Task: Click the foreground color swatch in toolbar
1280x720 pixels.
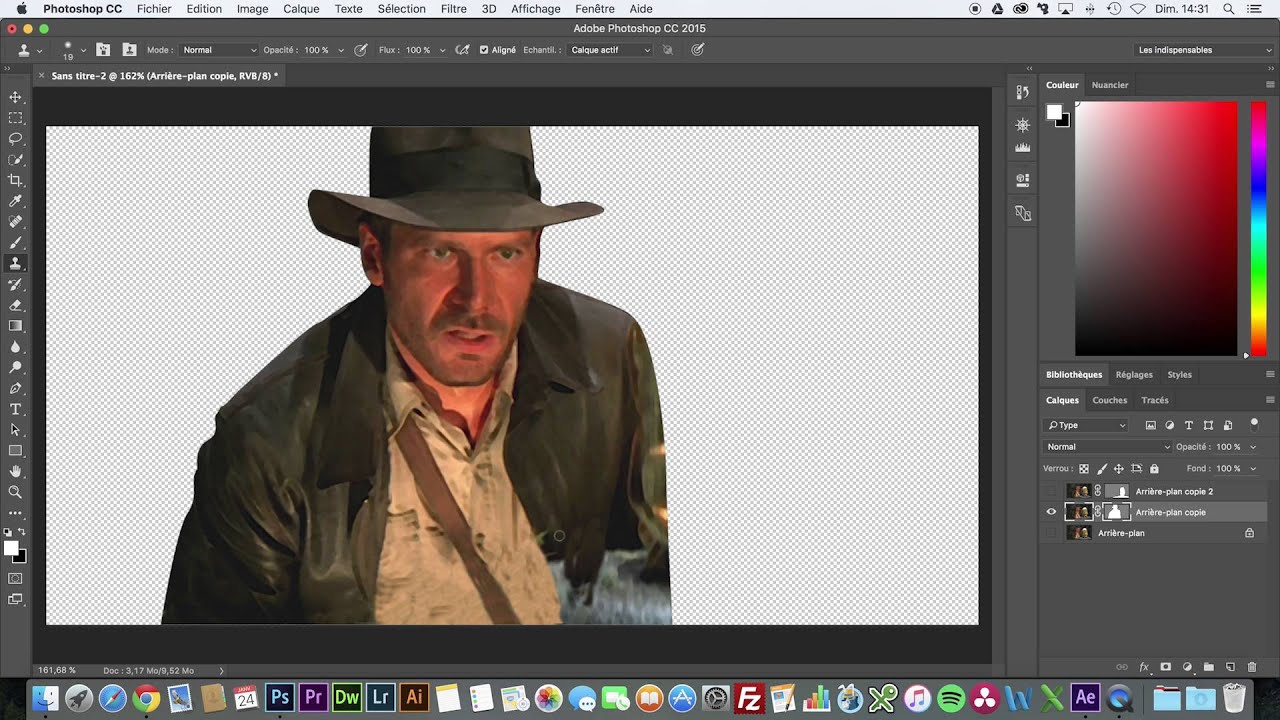Action: pos(11,548)
